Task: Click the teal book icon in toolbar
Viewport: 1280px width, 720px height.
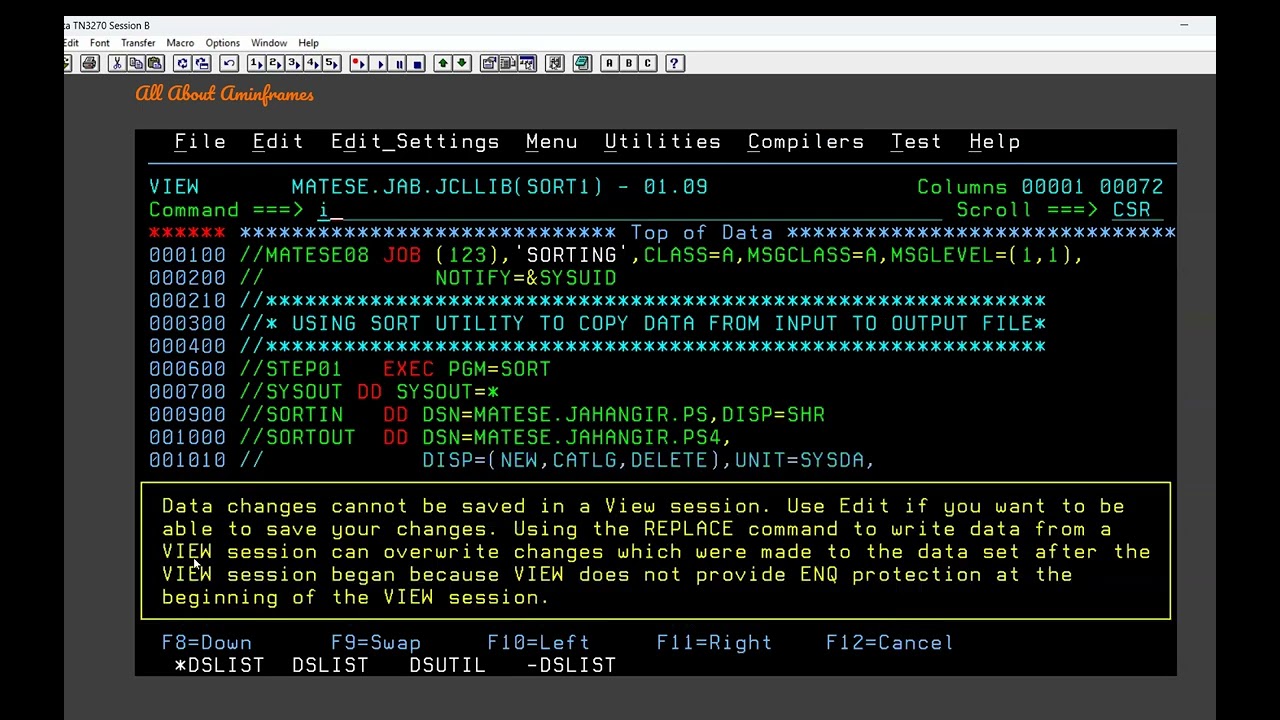Action: (582, 63)
